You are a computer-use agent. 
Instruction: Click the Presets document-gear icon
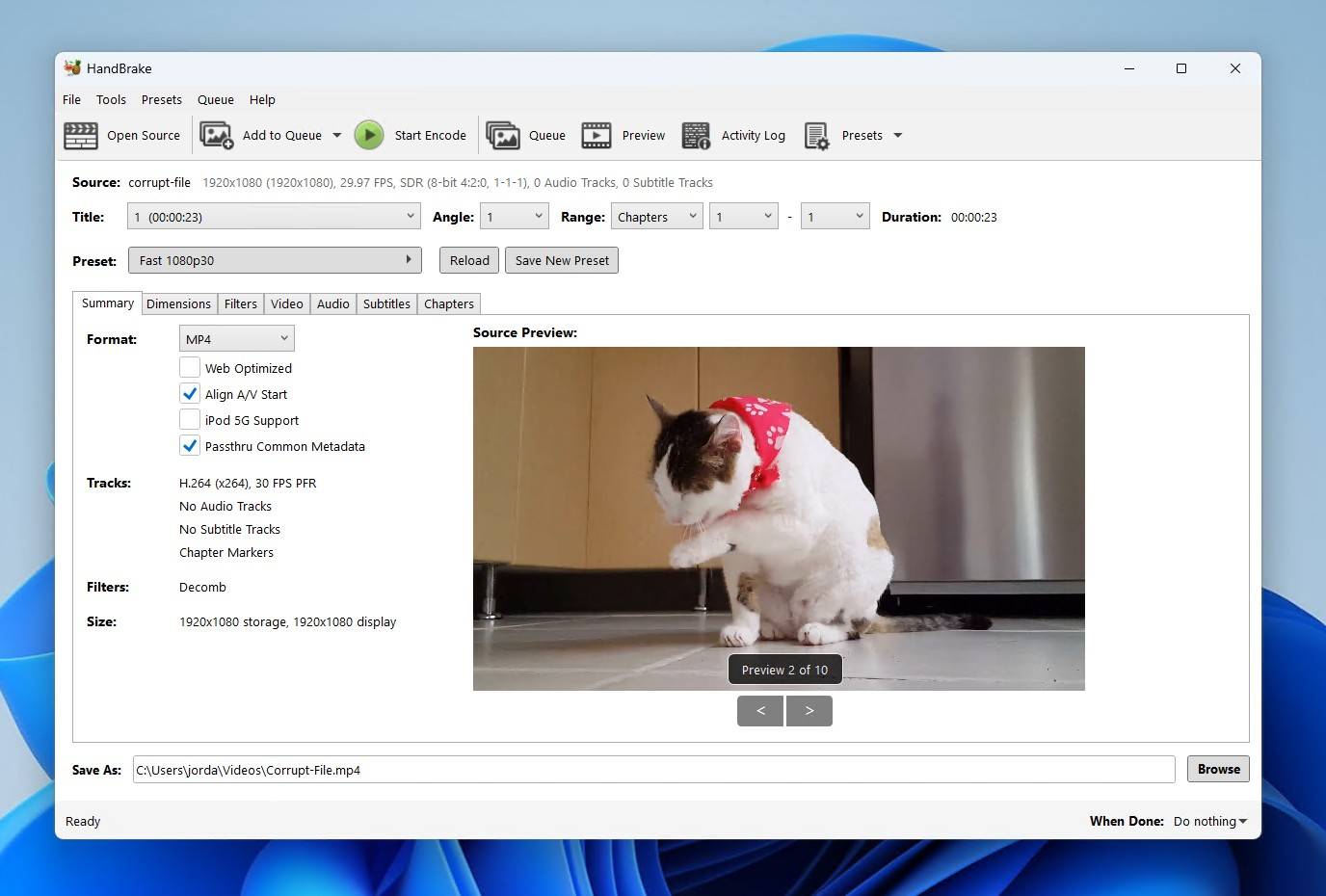tap(817, 136)
